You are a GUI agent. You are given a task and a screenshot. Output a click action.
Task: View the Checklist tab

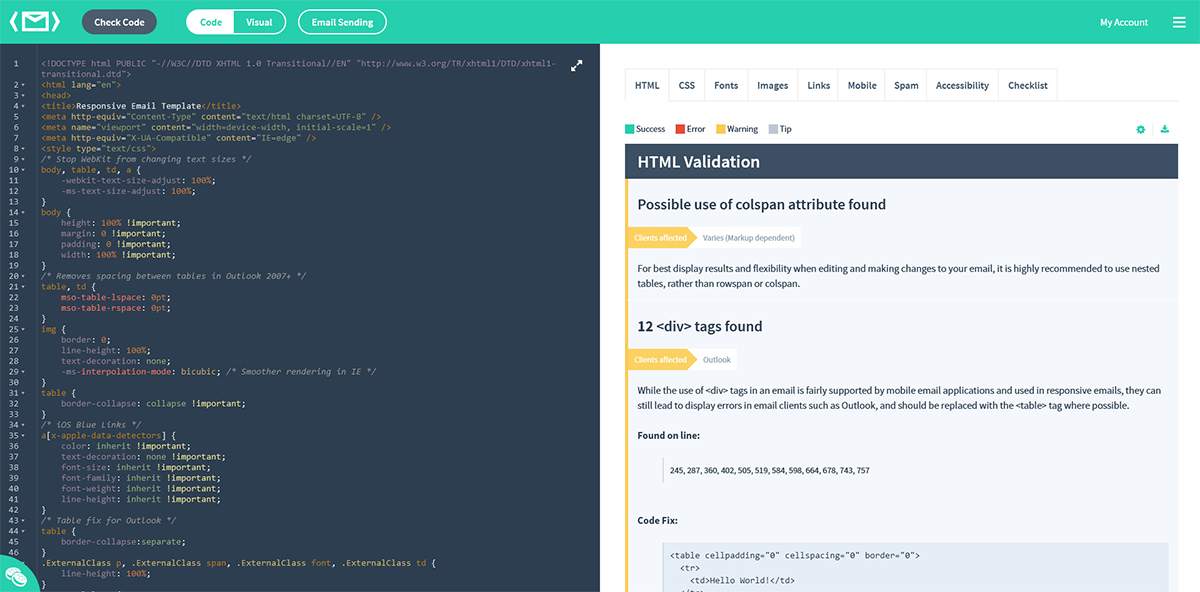tap(1028, 85)
